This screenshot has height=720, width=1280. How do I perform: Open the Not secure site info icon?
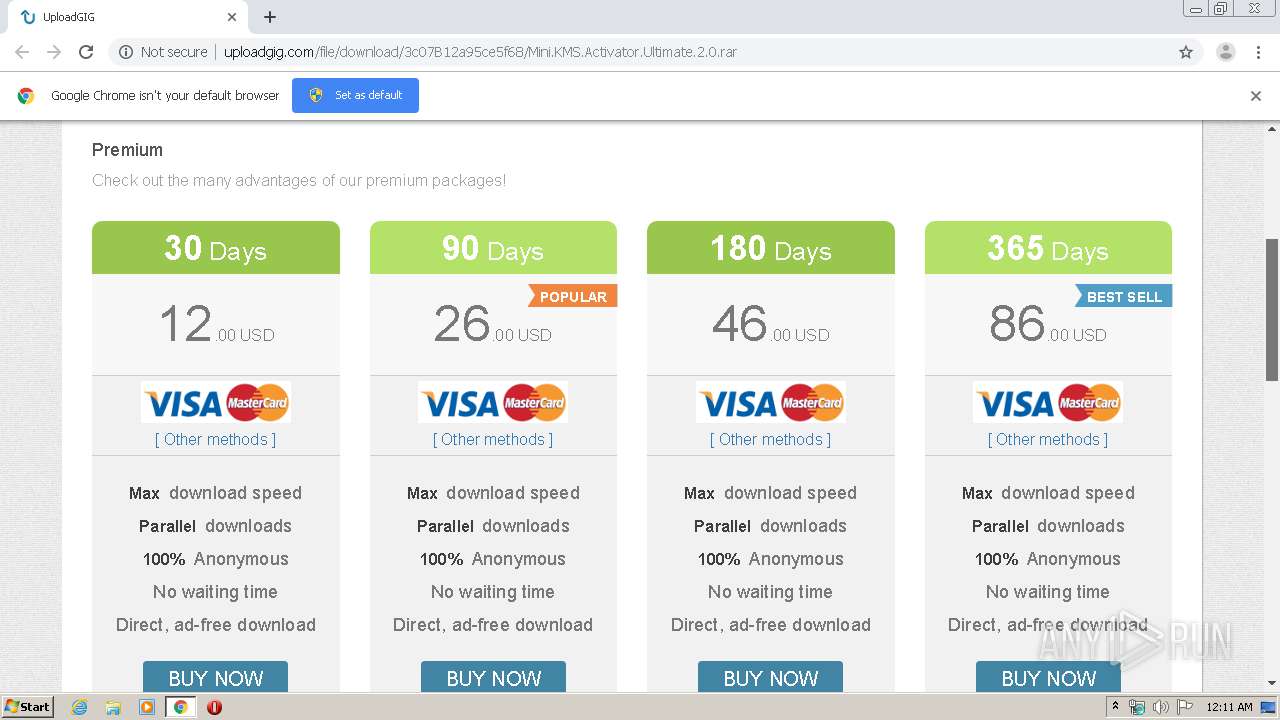point(126,52)
